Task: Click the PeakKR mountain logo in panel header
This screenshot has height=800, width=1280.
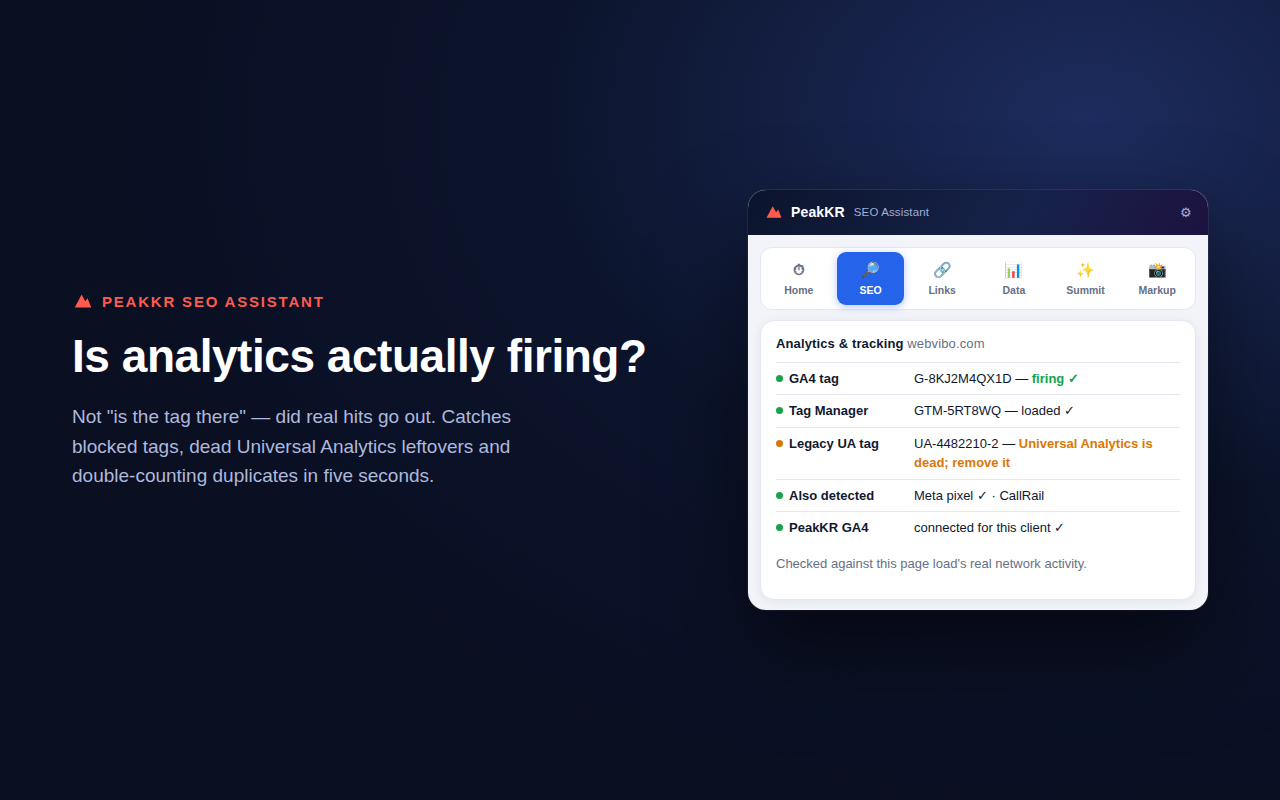Action: tap(774, 212)
